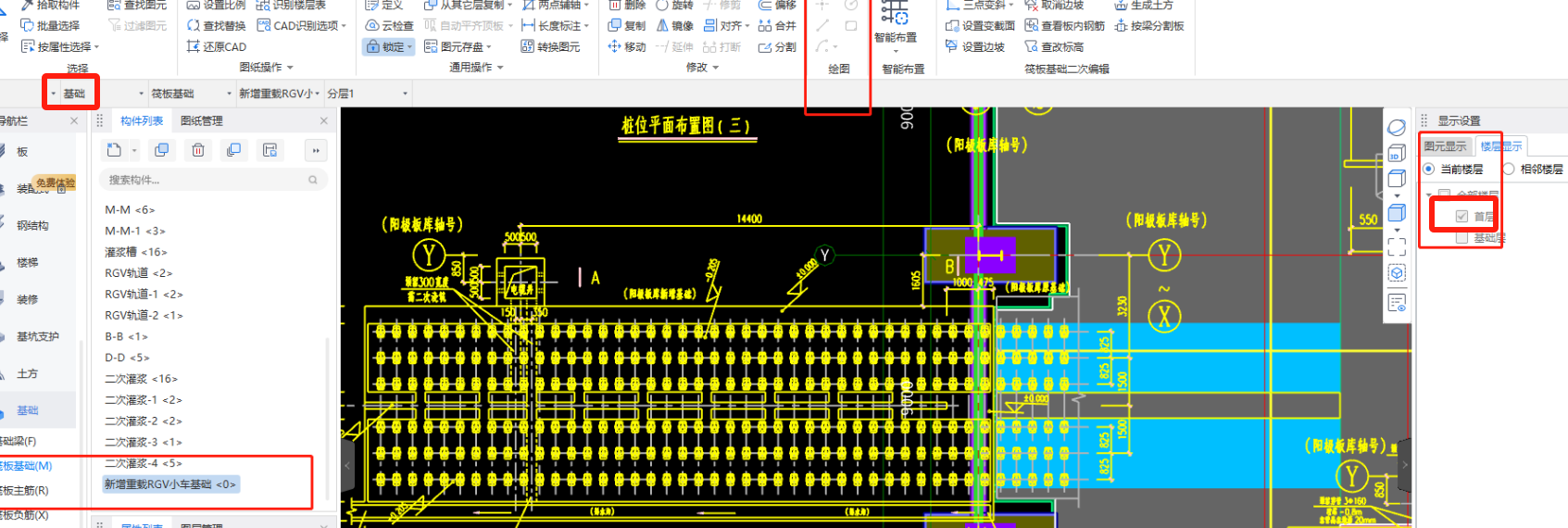Switch to the Component List (构件列表) tab
Viewport: 1568px width, 528px height.
(142, 120)
